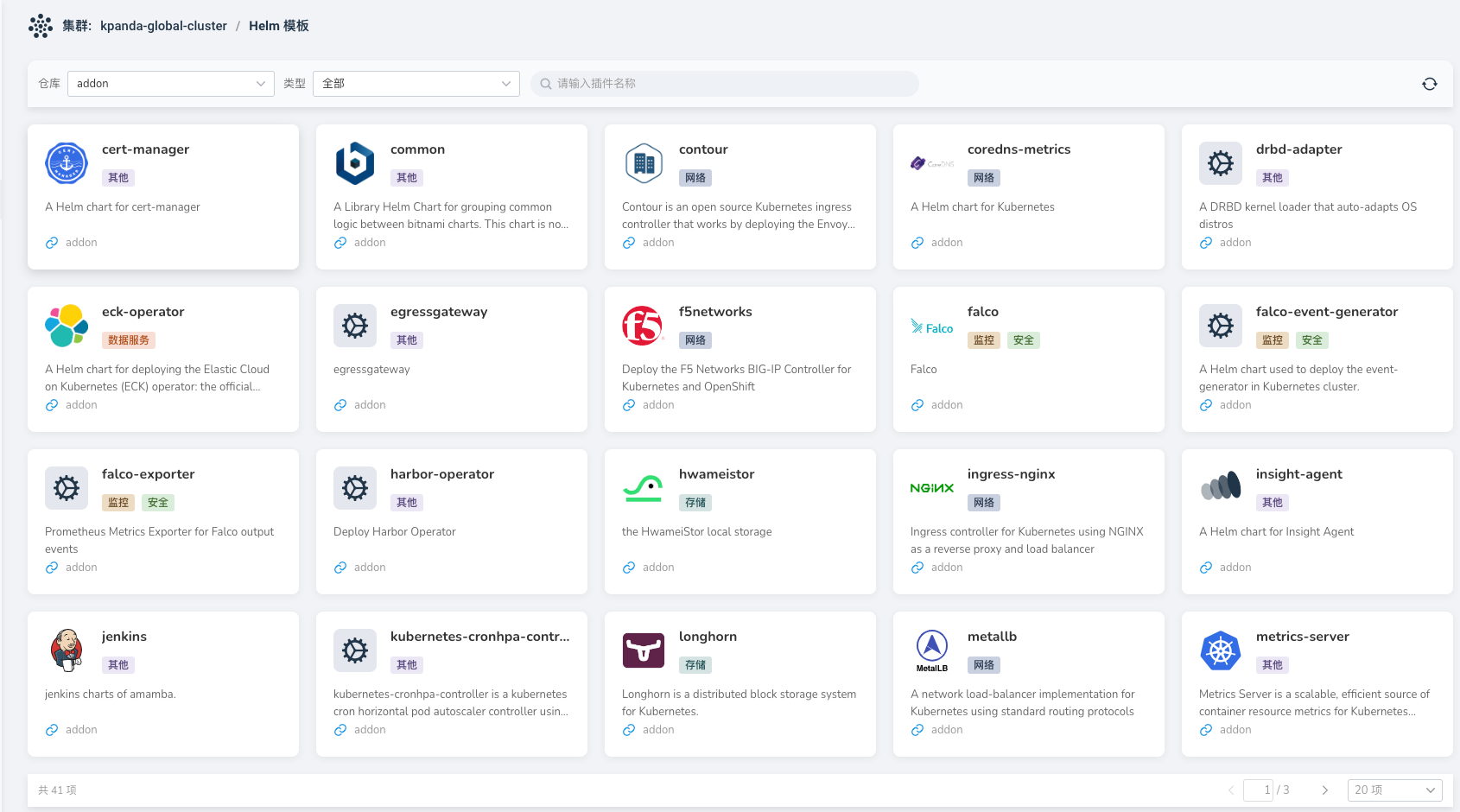1460x812 pixels.
Task: Click addon link on f5networks card
Action: coord(658,405)
